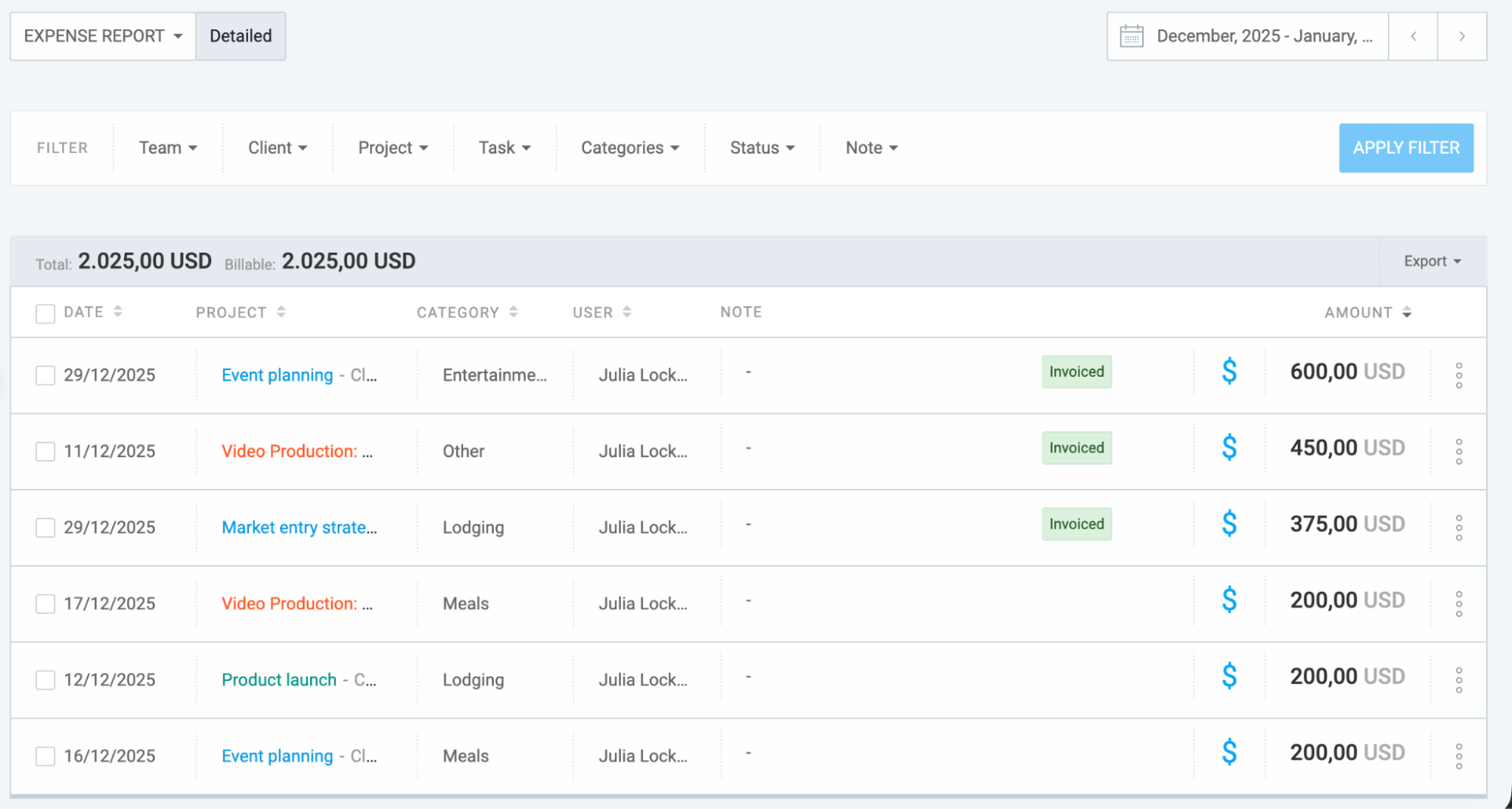Switch to the Detailed tab
The height and width of the screenshot is (809, 1512).
241,36
